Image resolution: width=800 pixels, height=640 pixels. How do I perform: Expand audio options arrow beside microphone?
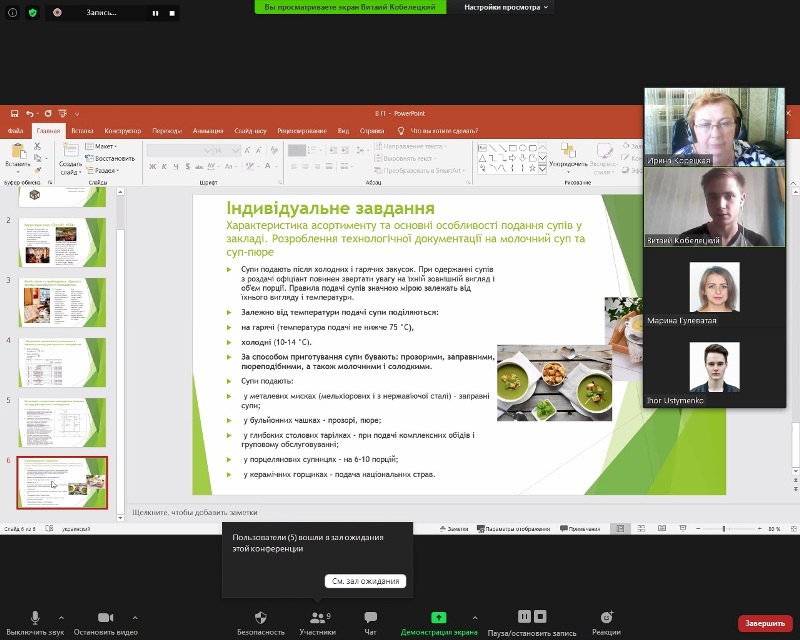(x=61, y=618)
